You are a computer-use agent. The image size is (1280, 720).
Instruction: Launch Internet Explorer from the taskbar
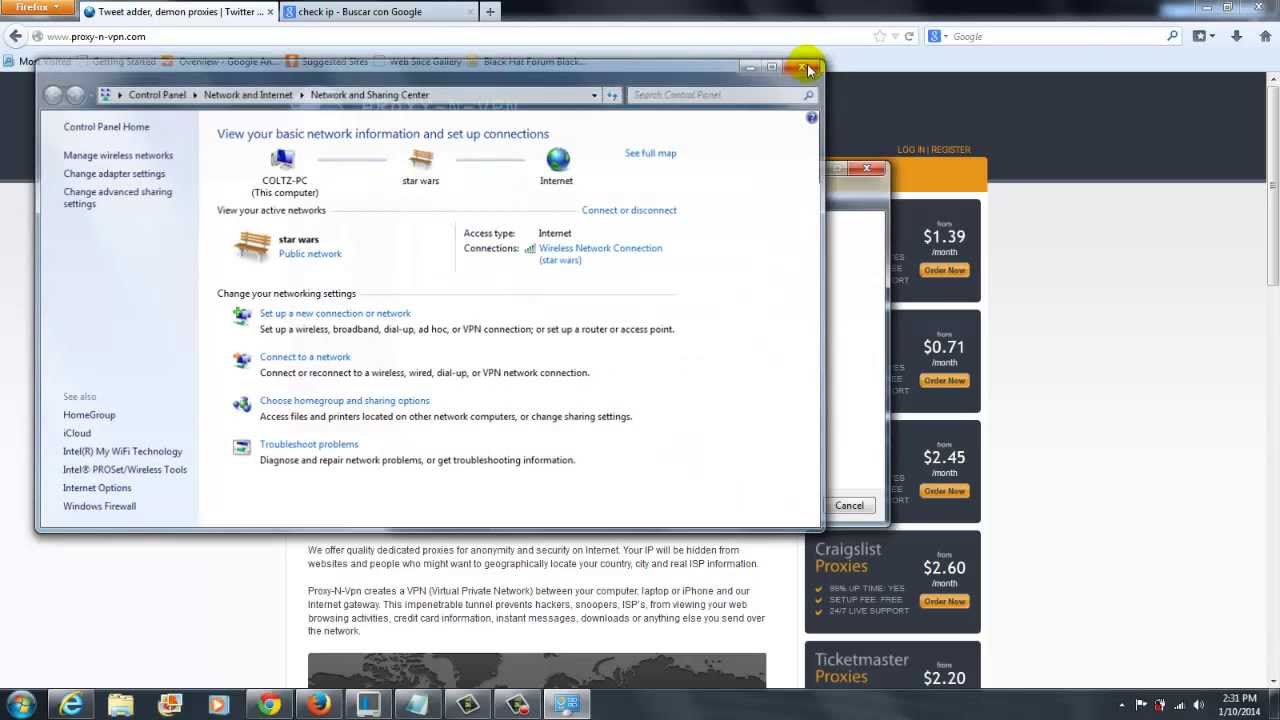(x=71, y=705)
